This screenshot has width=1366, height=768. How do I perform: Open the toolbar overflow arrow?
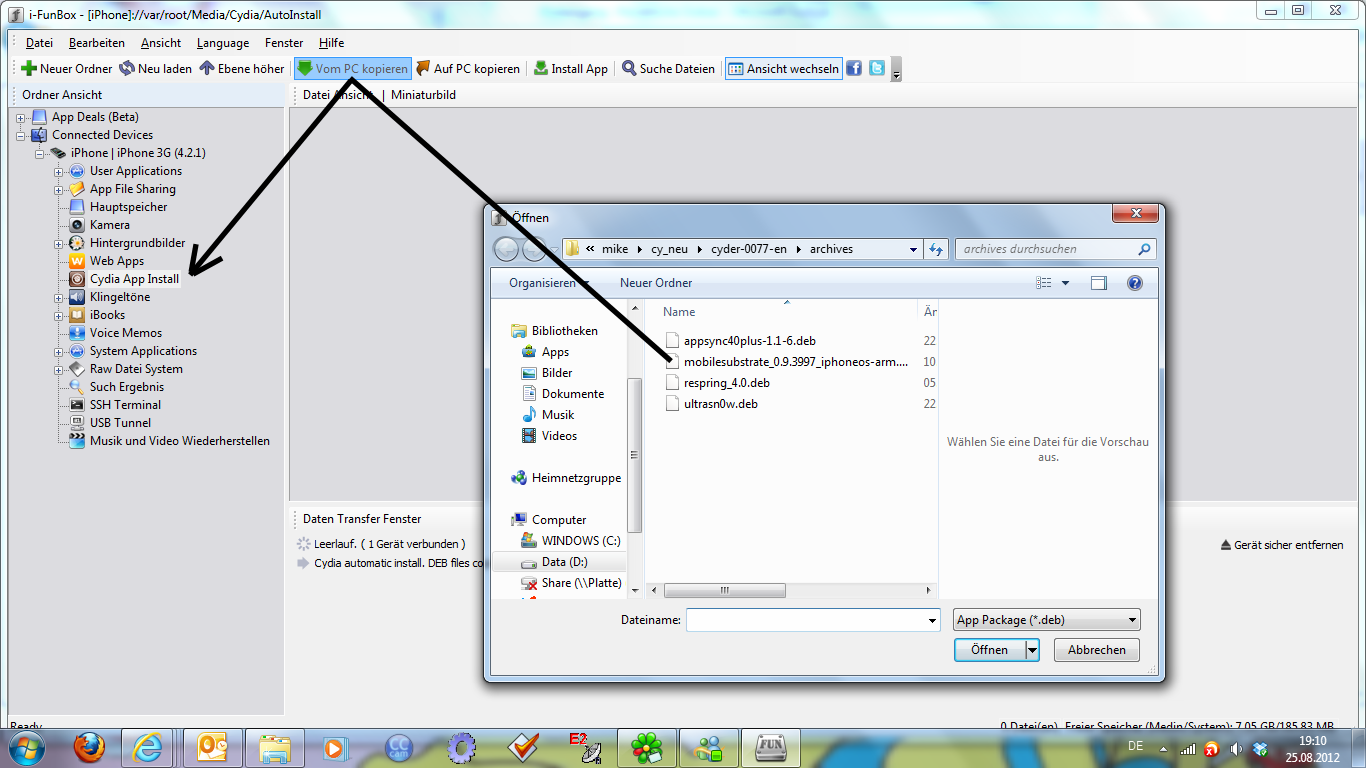pyautogui.click(x=896, y=70)
